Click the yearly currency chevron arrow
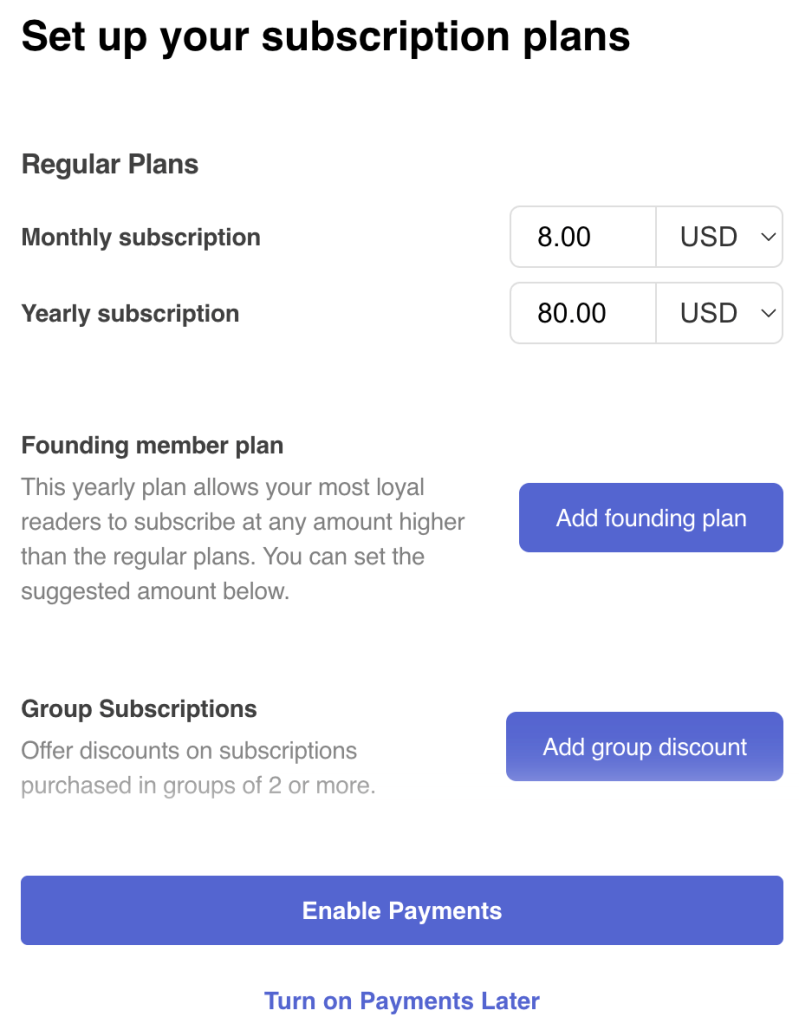The height and width of the screenshot is (1030, 799). point(768,313)
